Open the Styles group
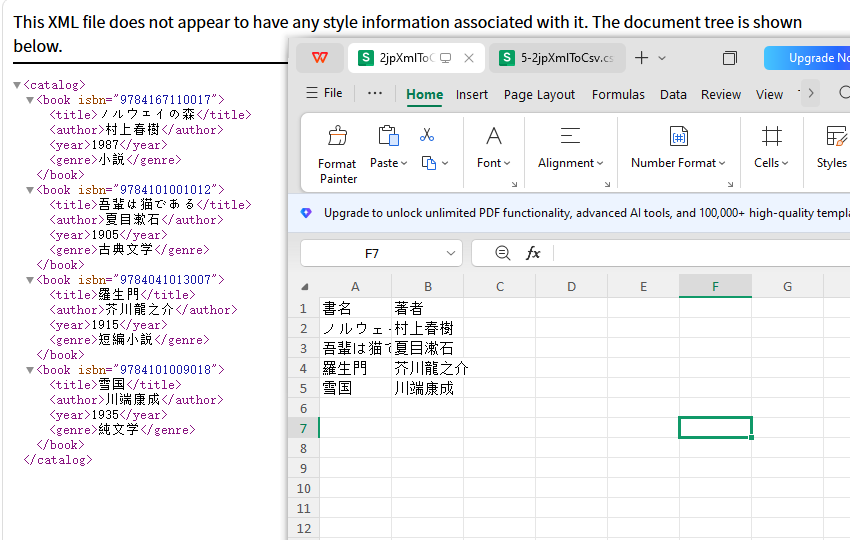The height and width of the screenshot is (540, 850). [x=833, y=147]
